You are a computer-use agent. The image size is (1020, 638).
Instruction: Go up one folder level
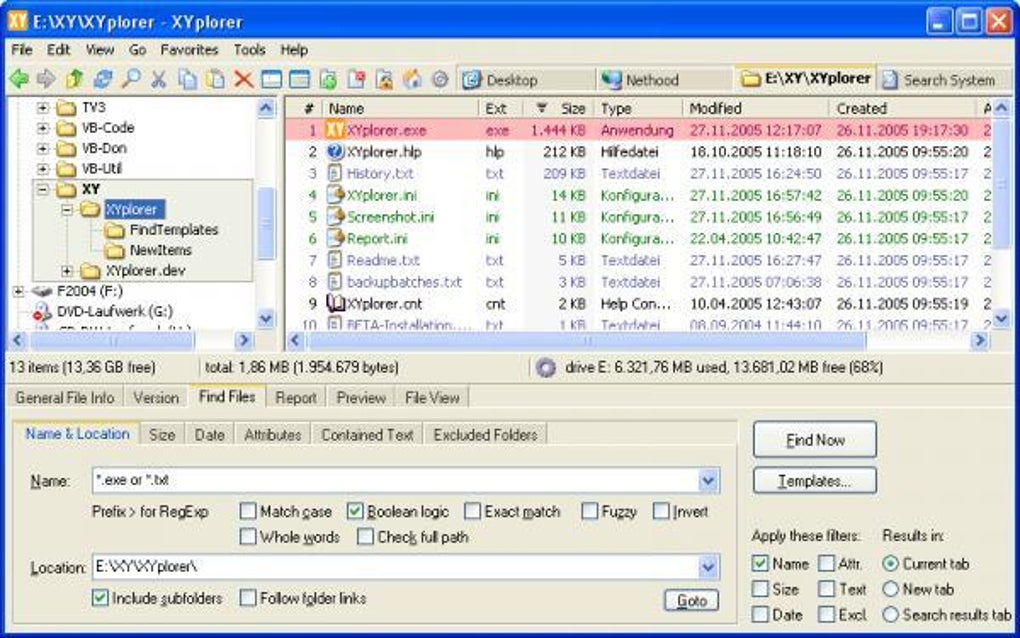(x=74, y=79)
